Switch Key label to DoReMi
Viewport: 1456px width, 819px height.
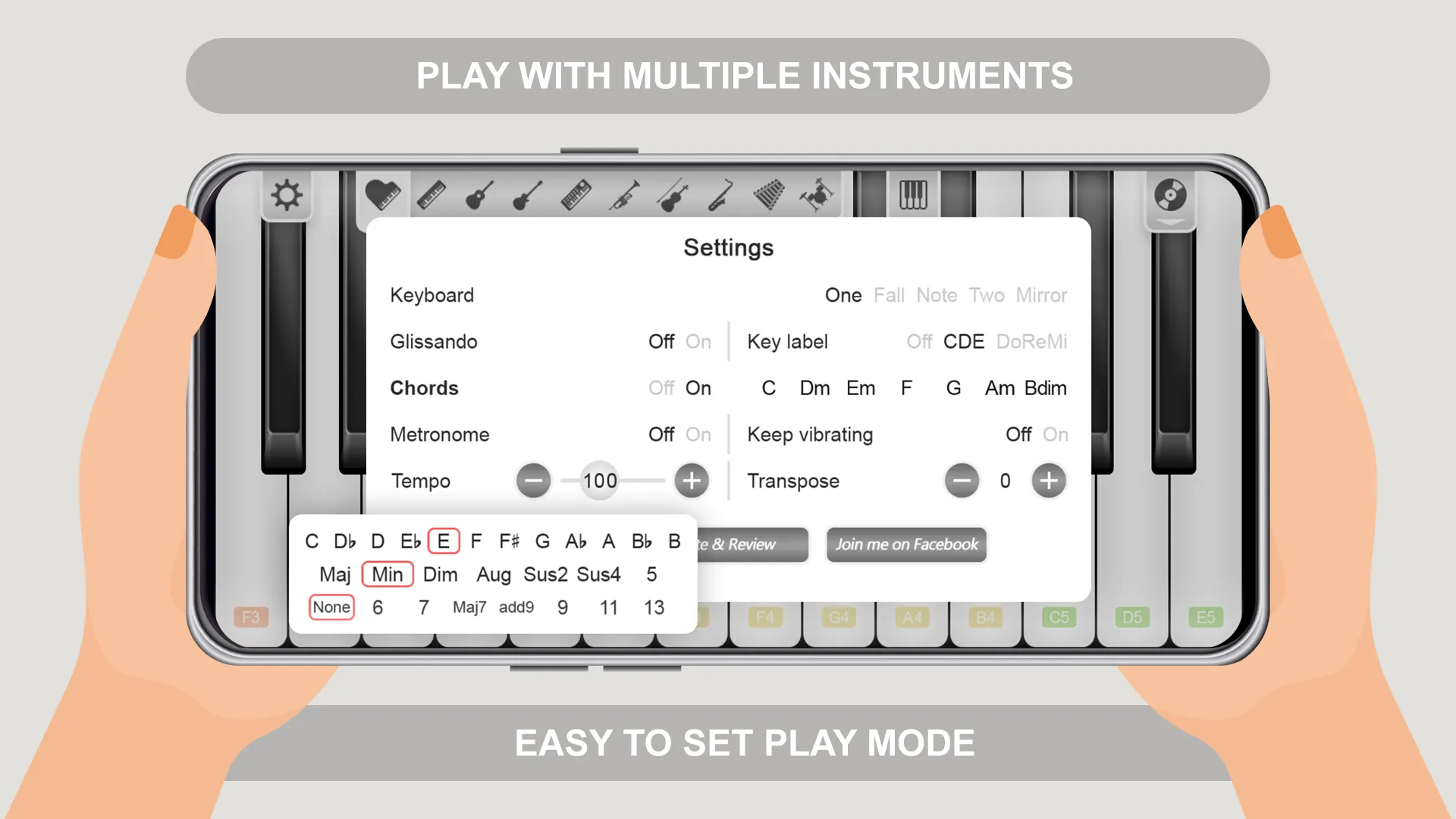(x=1033, y=342)
